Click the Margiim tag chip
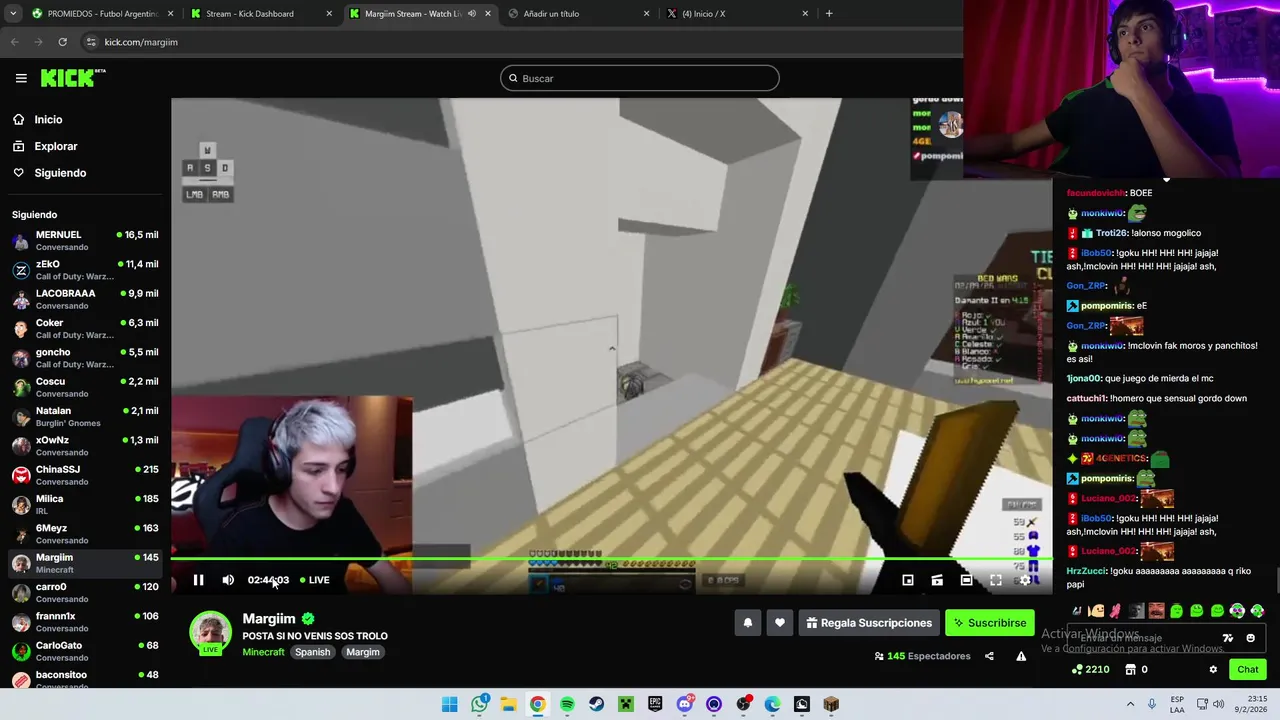 tap(363, 652)
